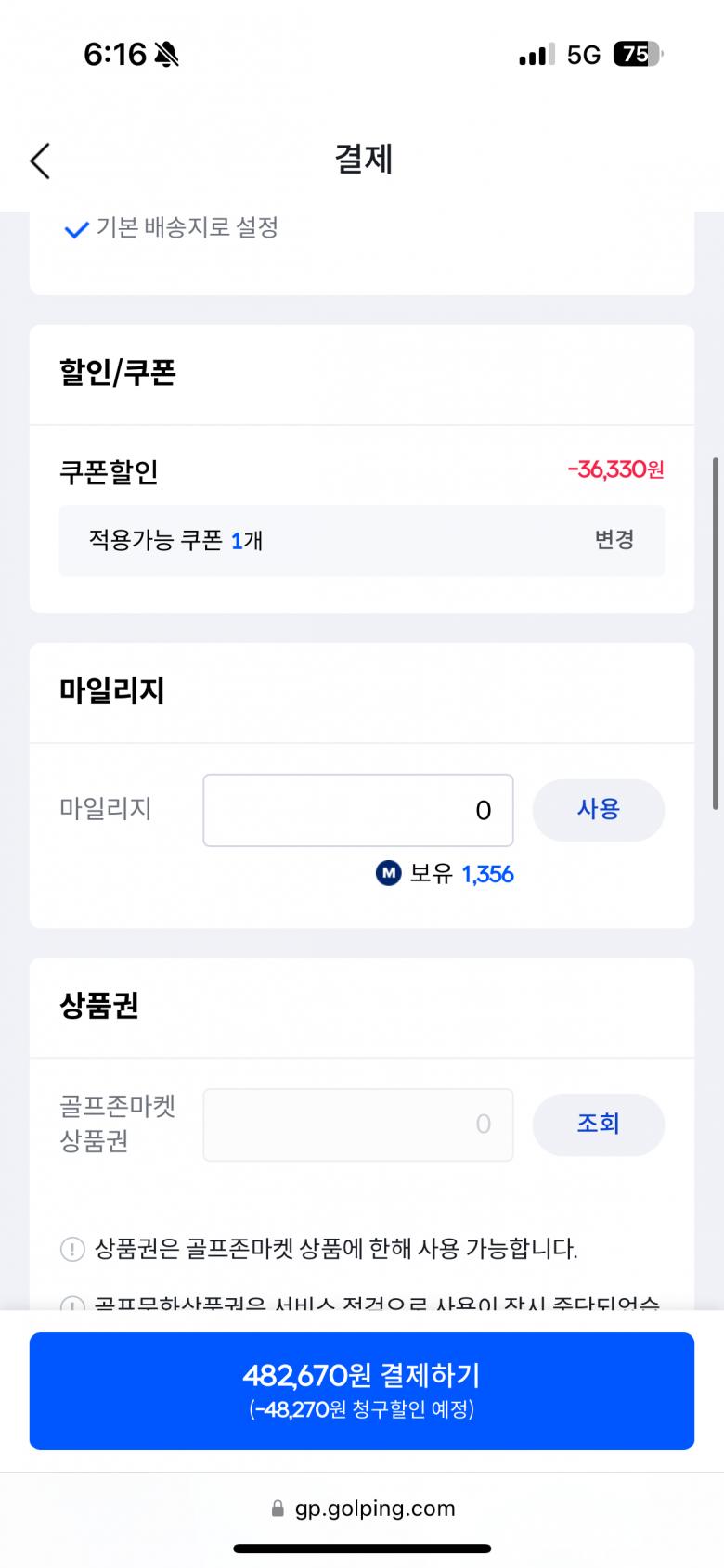Image resolution: width=724 pixels, height=1568 pixels.
Task: Tap the gift certificate info notice icon
Action: [72, 1249]
